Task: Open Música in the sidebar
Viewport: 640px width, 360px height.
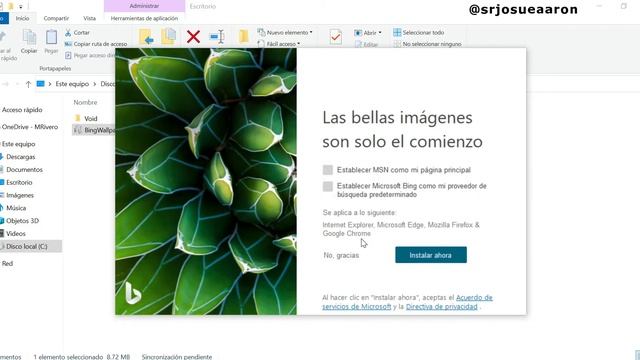Action: tap(16, 208)
